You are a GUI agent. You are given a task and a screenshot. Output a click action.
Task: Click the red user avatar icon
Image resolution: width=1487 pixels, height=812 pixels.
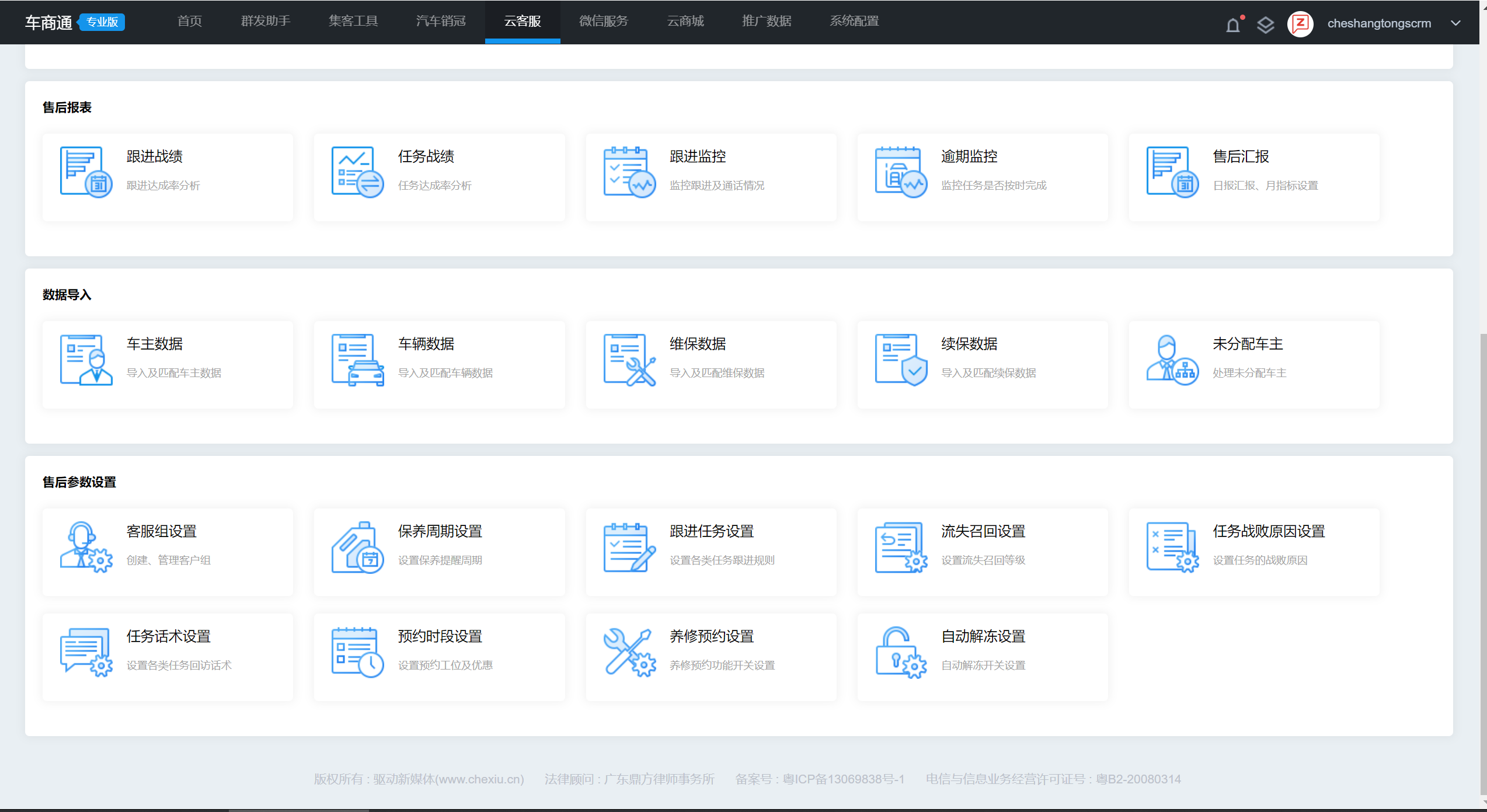(x=1300, y=24)
